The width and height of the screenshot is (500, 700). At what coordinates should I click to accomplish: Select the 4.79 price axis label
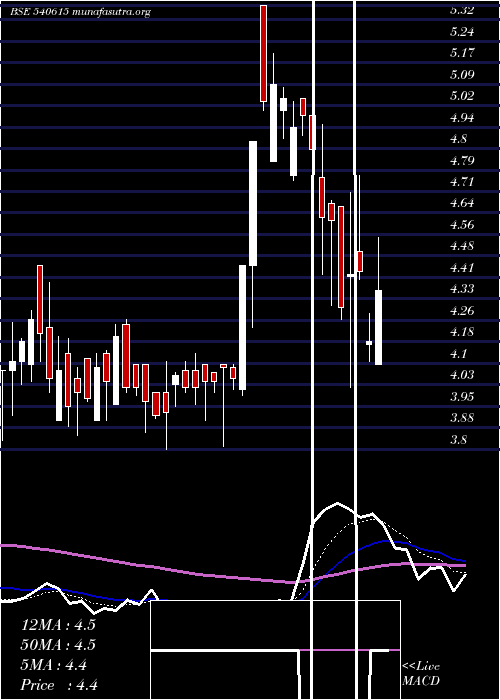coord(462,160)
